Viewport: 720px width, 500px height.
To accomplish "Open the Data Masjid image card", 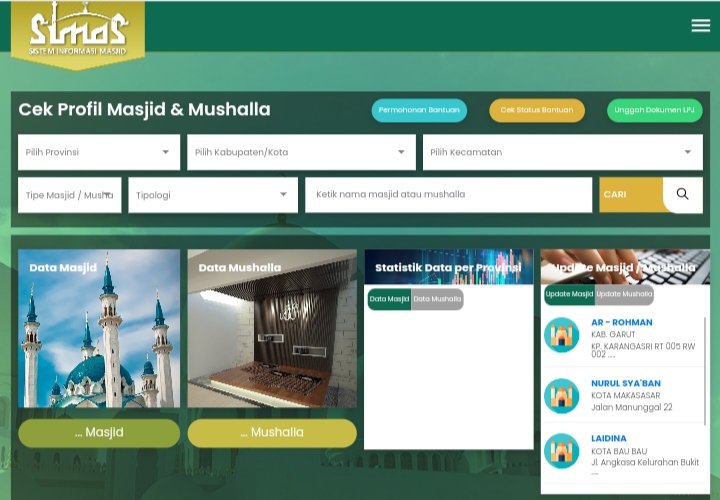I will point(99,328).
